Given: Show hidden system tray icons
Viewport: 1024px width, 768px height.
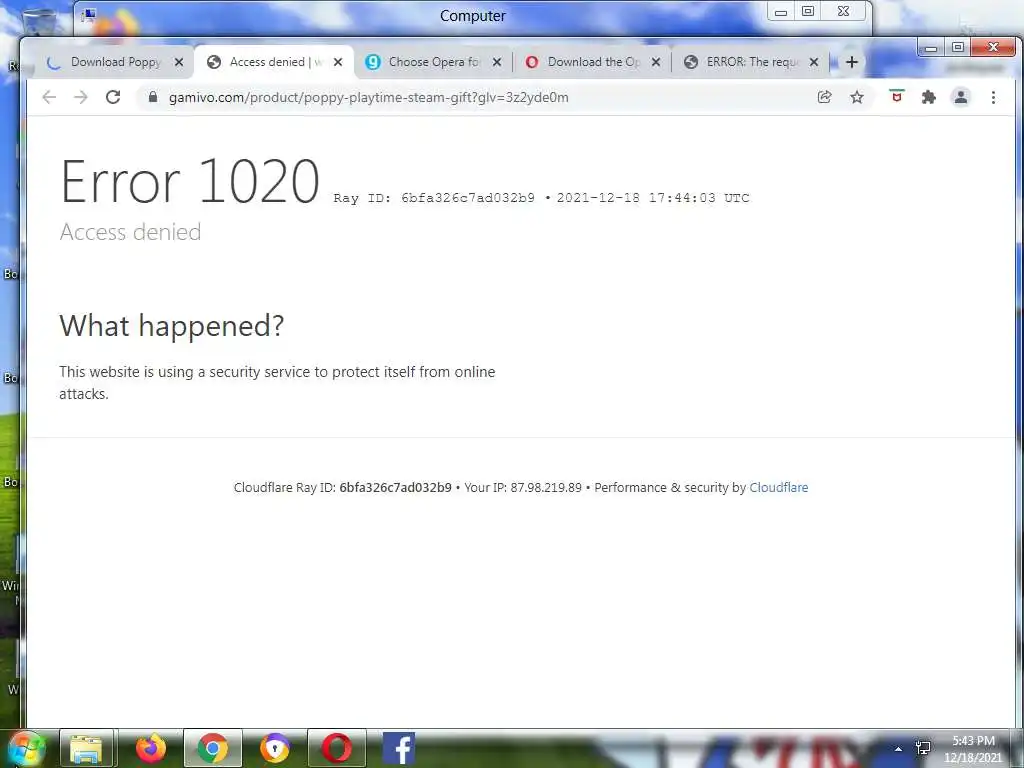Looking at the screenshot, I should (898, 748).
